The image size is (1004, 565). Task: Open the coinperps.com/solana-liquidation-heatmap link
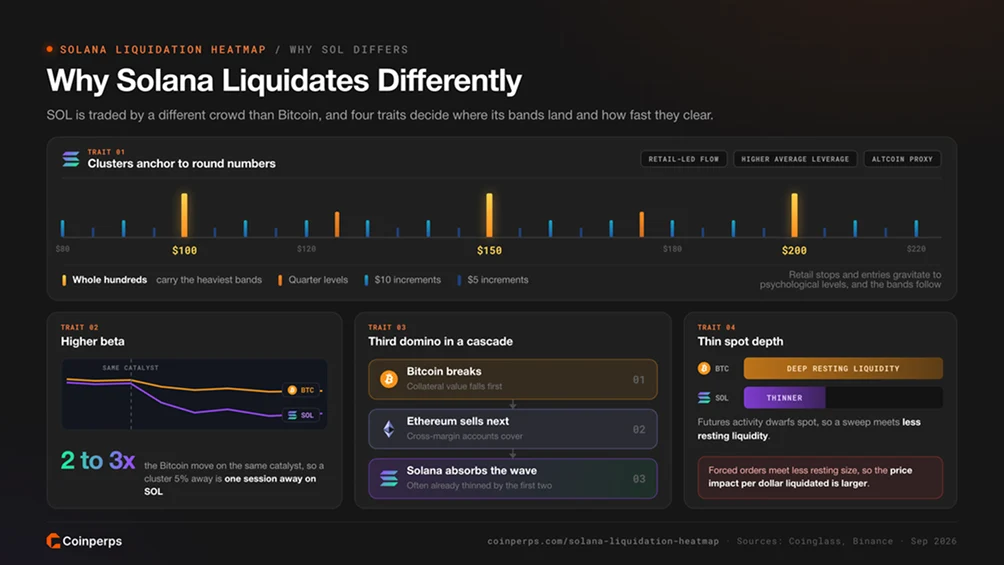coord(603,541)
